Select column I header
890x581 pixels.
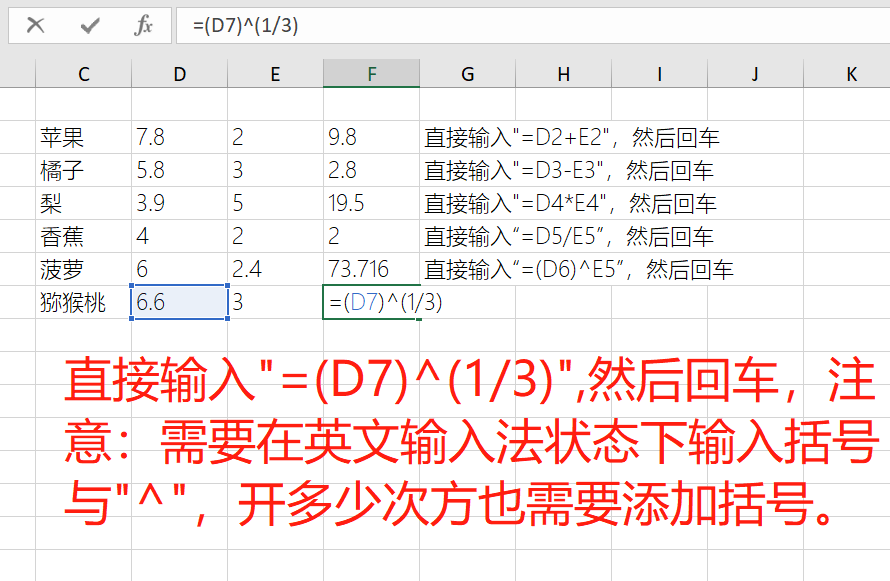(659, 74)
